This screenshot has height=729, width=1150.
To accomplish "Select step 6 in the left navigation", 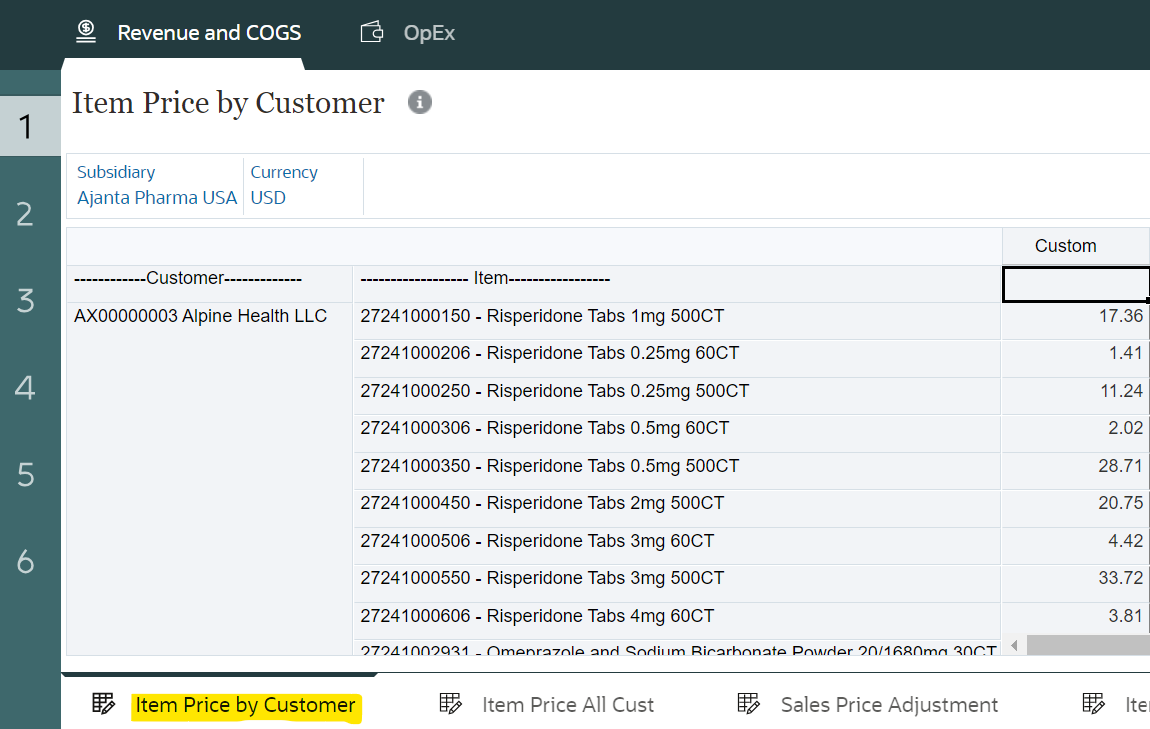I will 25,562.
